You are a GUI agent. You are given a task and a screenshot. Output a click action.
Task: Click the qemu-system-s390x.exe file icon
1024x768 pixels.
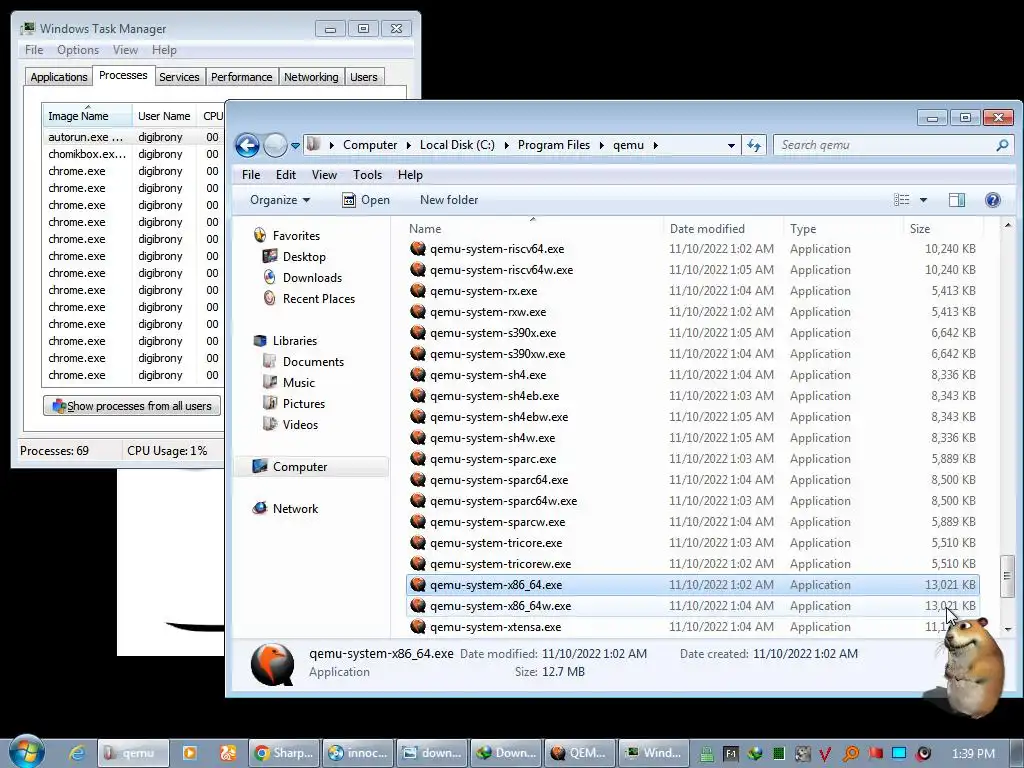418,332
